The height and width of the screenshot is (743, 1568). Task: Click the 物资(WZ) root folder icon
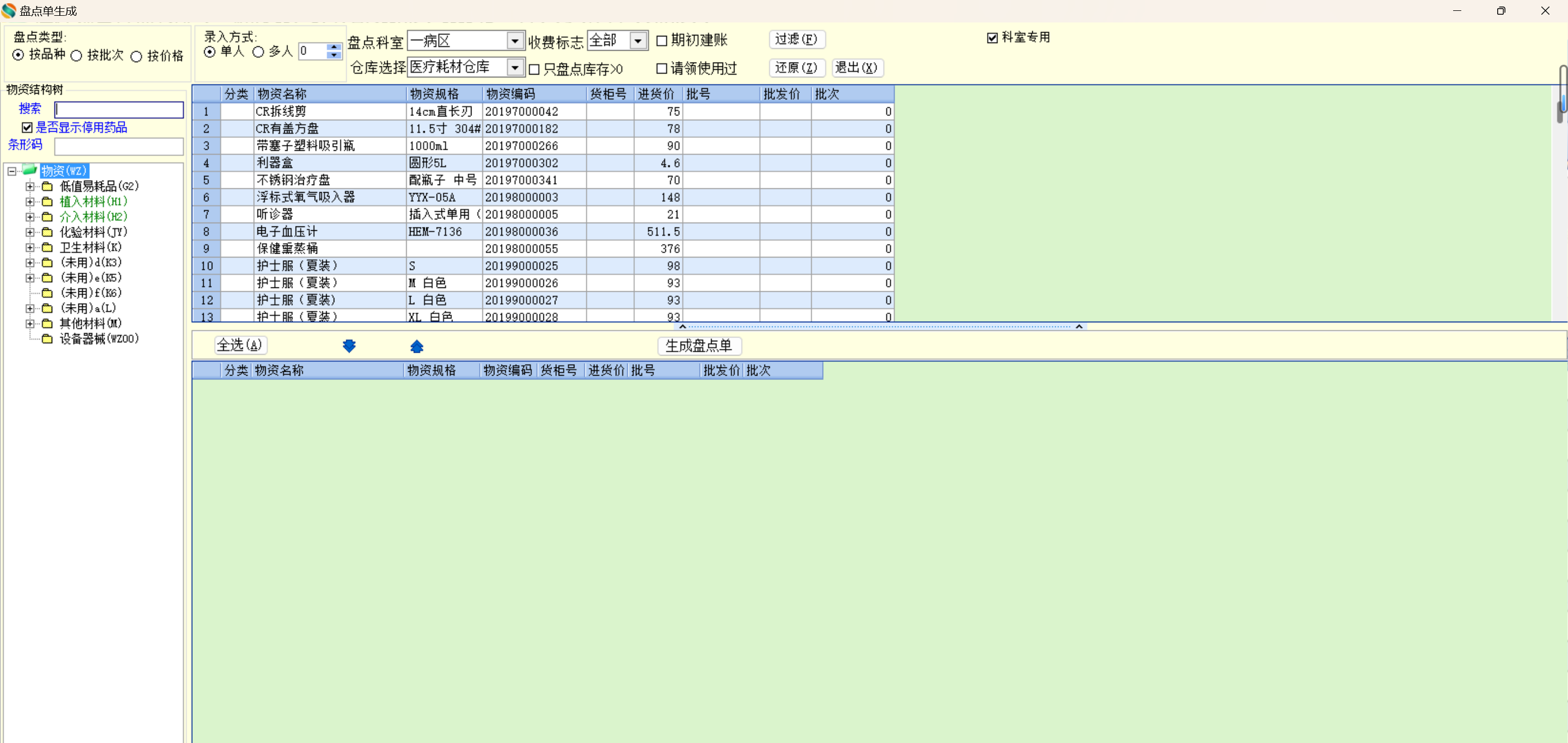pos(30,170)
